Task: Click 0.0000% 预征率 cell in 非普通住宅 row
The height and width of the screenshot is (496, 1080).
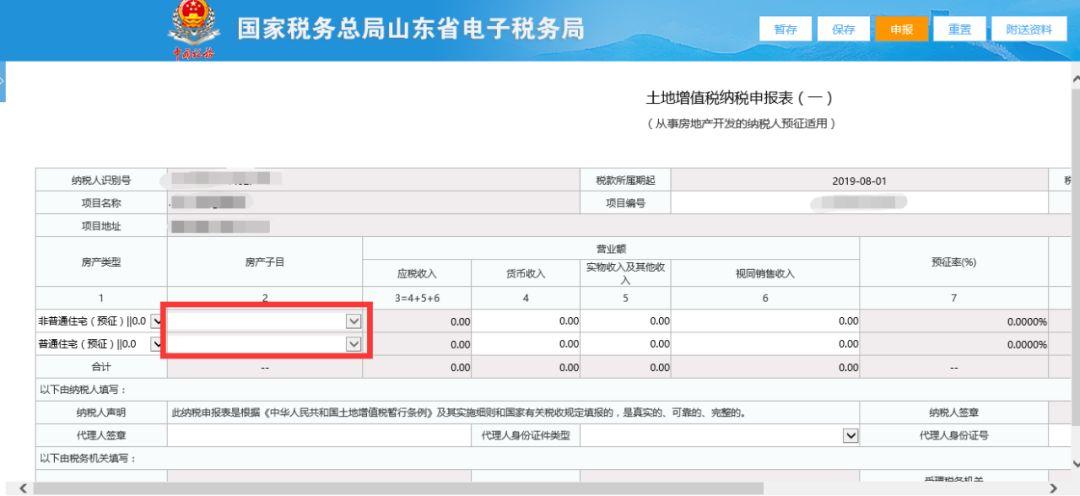Action: click(954, 321)
